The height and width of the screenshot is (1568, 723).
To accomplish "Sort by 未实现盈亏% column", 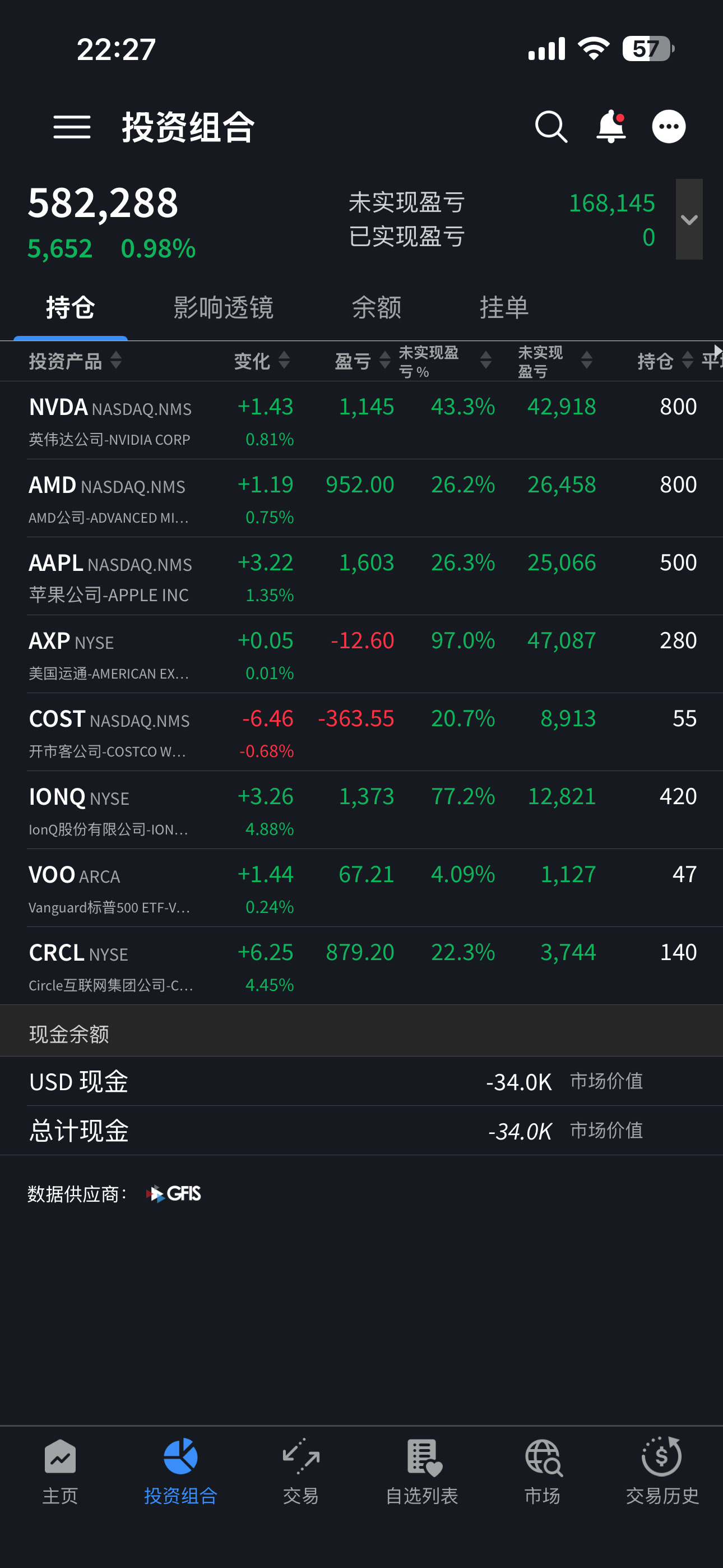I will click(445, 361).
